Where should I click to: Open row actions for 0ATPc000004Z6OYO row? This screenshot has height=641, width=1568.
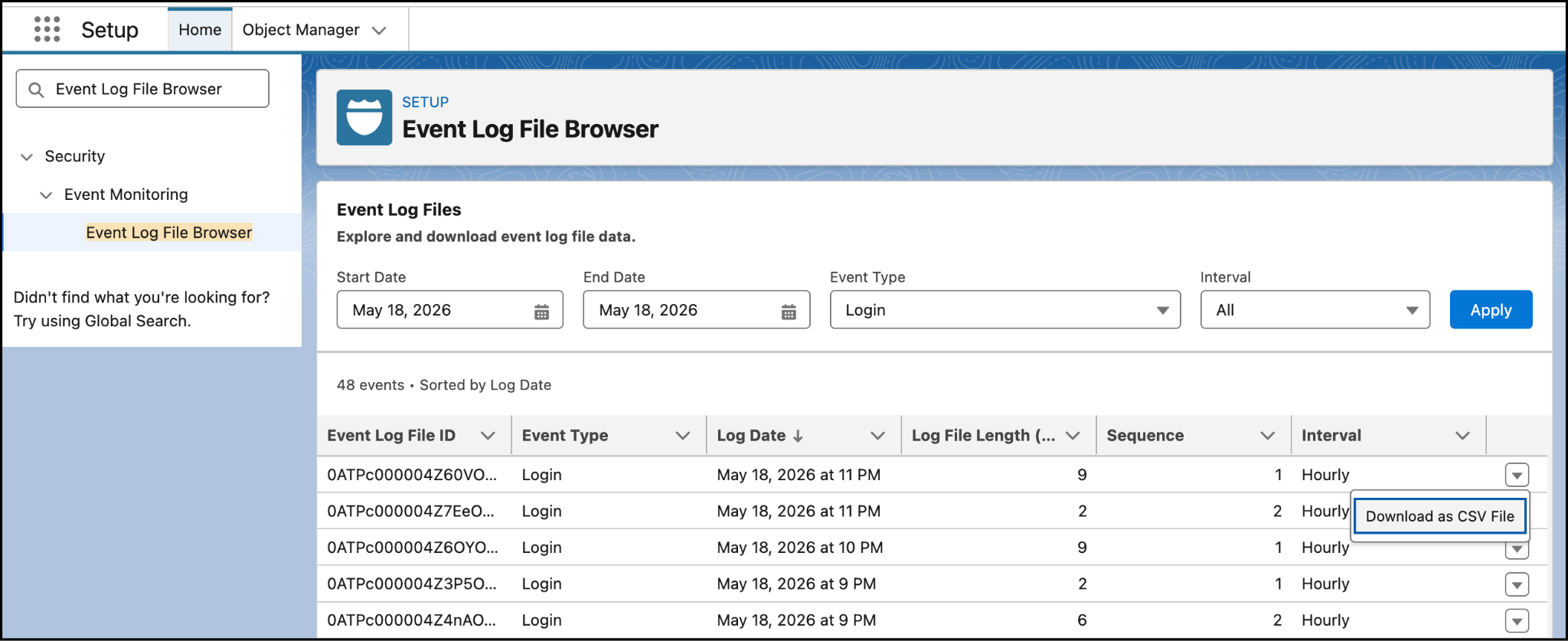point(1516,550)
